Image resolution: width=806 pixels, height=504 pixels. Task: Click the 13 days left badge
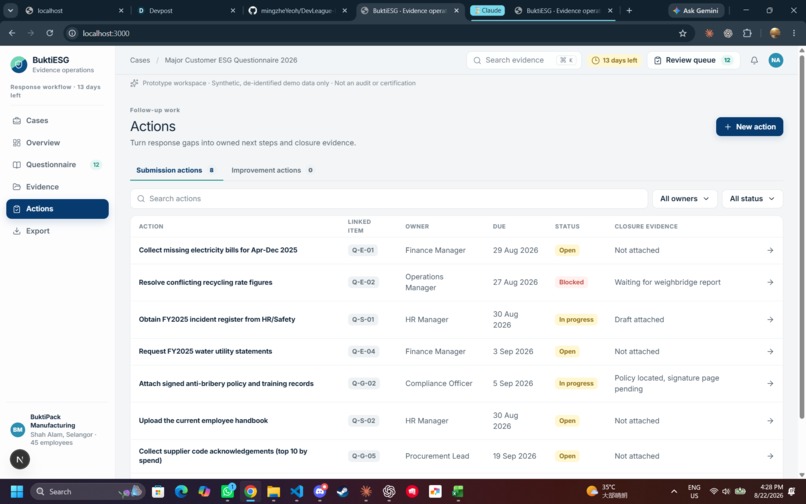pyautogui.click(x=614, y=60)
